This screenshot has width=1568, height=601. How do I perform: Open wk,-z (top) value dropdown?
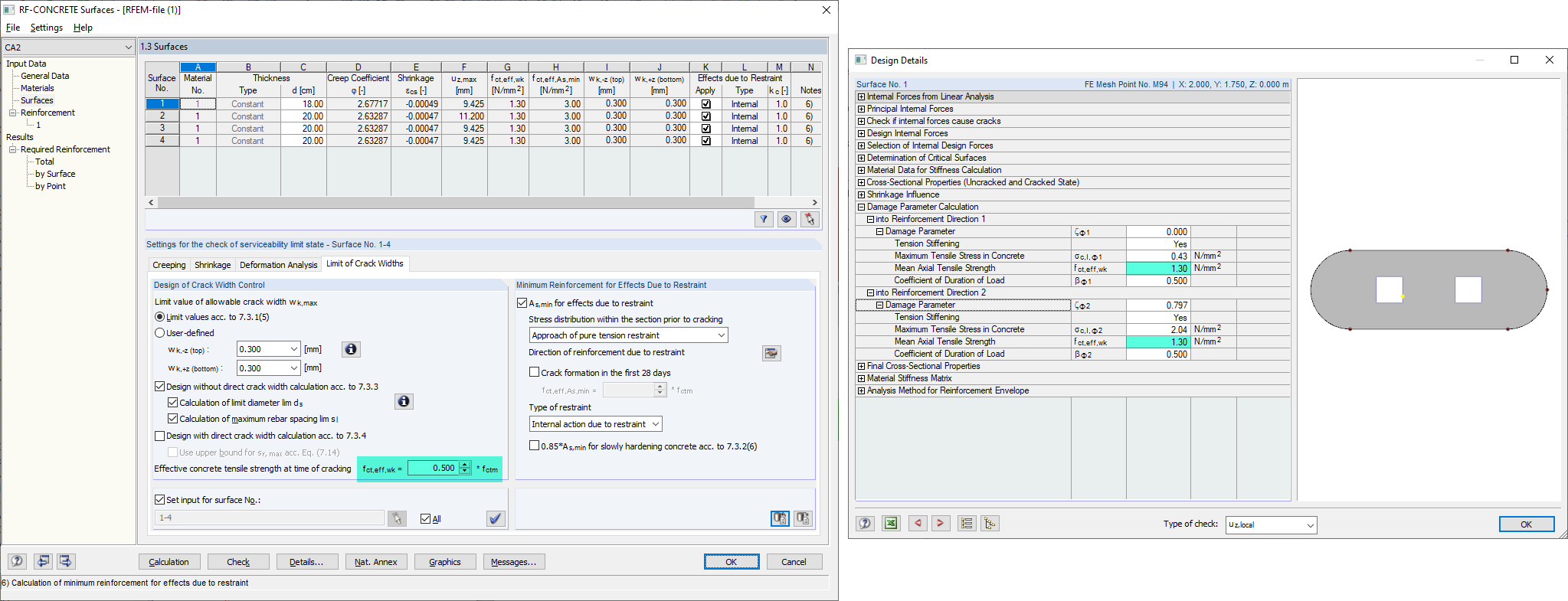[293, 349]
